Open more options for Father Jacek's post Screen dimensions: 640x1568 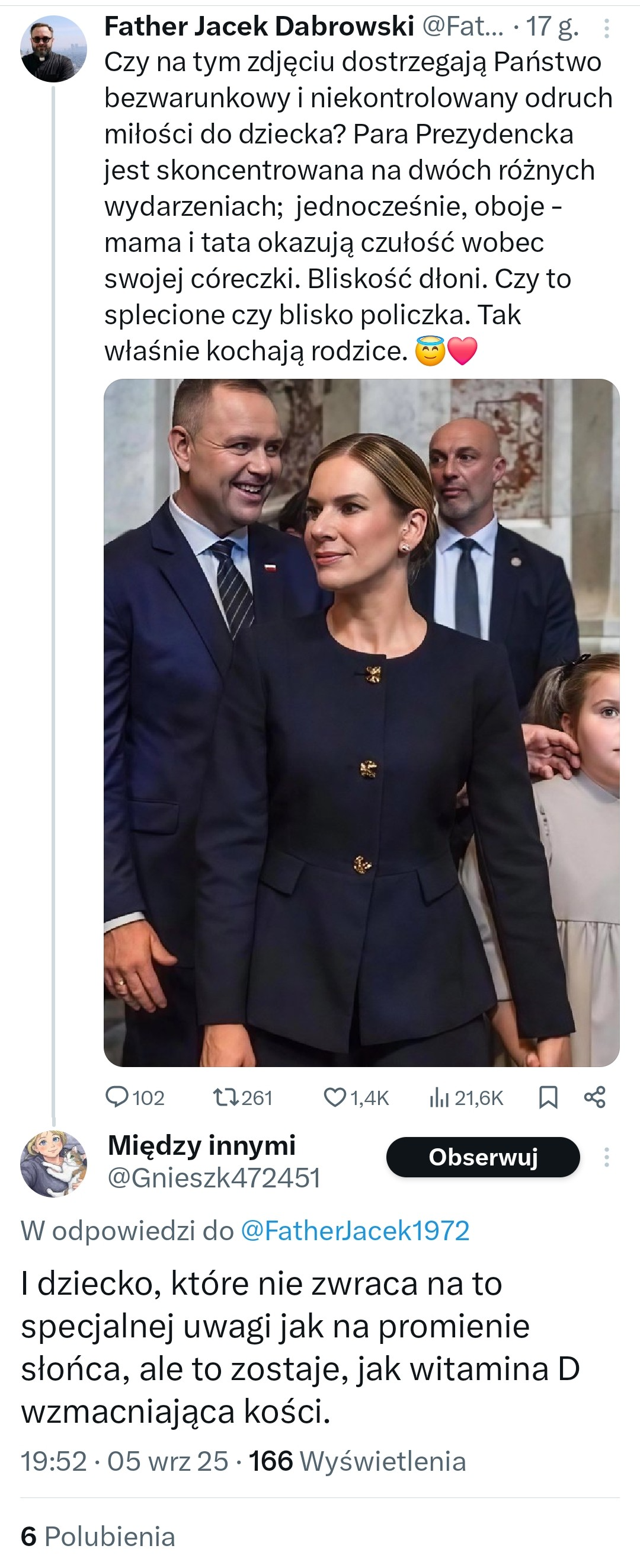pyautogui.click(x=607, y=28)
